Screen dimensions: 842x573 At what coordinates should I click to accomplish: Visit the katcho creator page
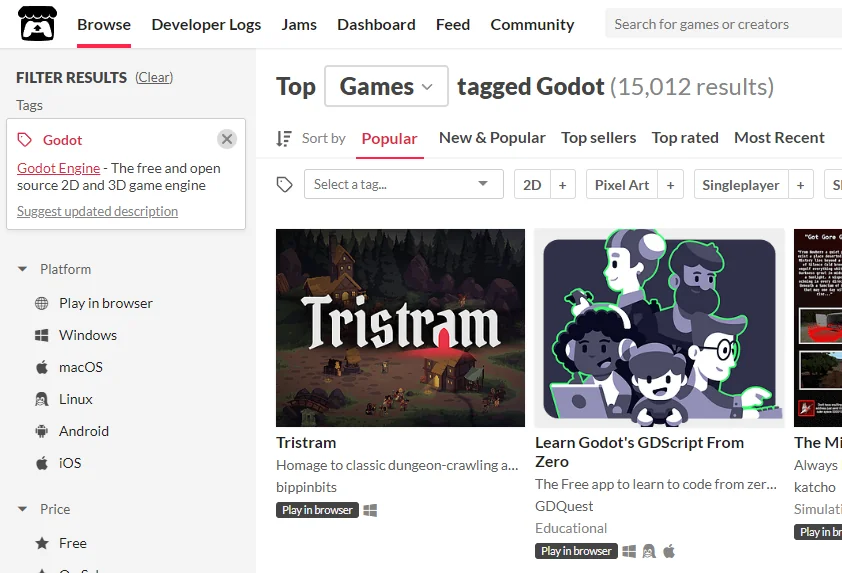815,487
